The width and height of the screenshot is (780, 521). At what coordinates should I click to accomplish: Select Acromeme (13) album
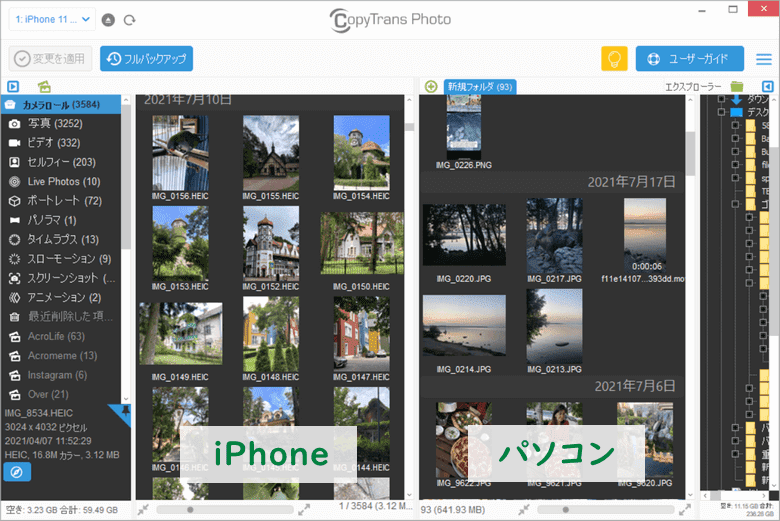[61, 356]
